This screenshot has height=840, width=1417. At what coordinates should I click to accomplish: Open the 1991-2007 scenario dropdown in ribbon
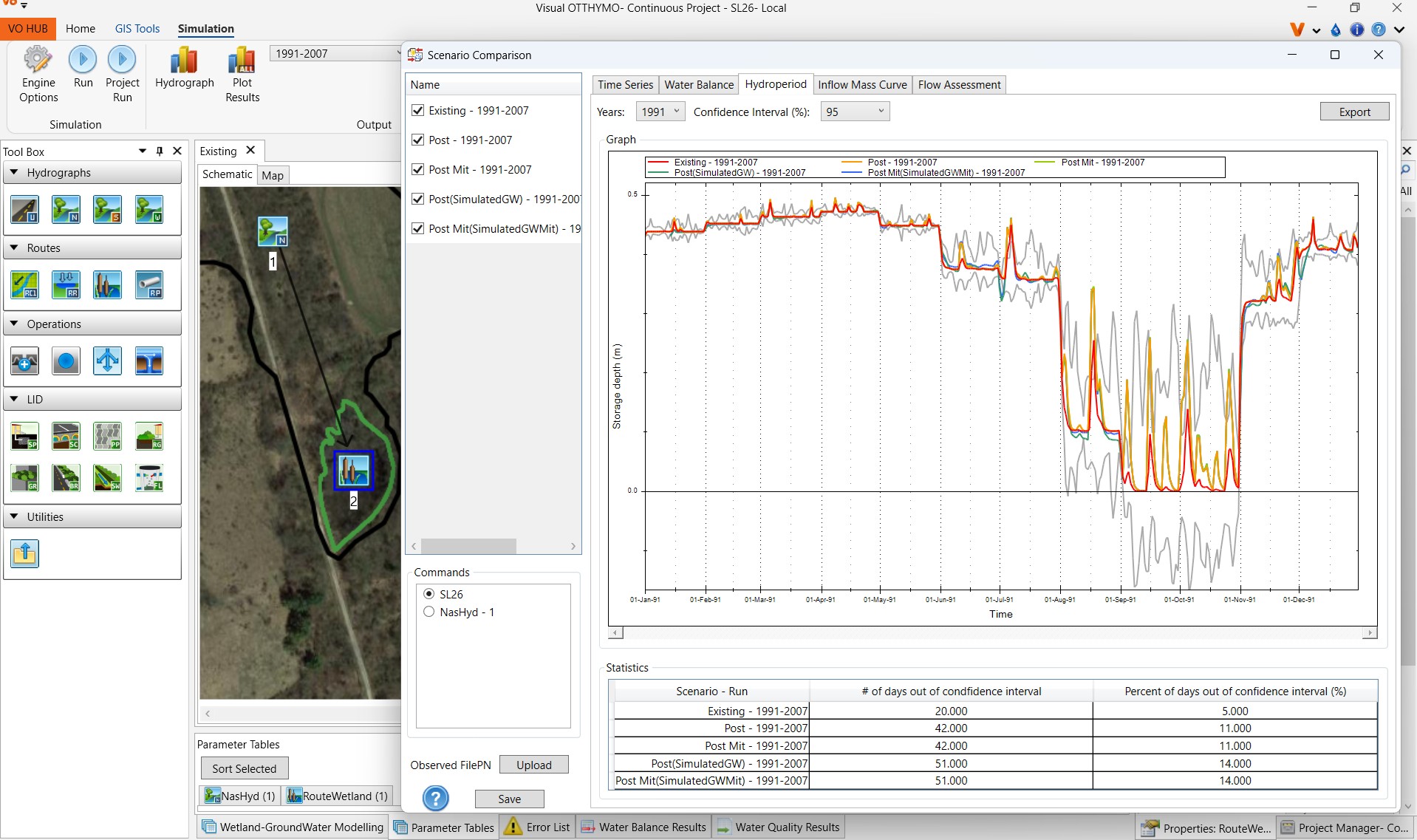point(335,53)
